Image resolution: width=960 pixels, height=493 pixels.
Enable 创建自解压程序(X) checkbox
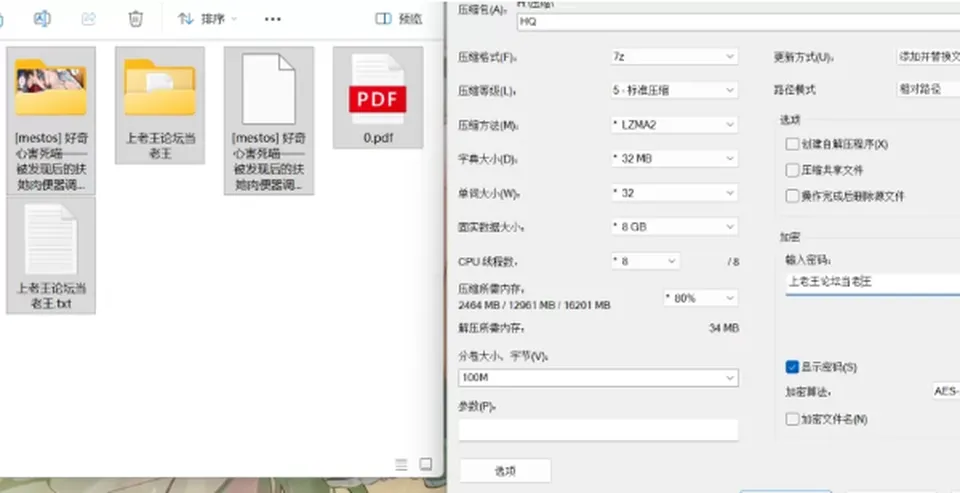pyautogui.click(x=792, y=144)
